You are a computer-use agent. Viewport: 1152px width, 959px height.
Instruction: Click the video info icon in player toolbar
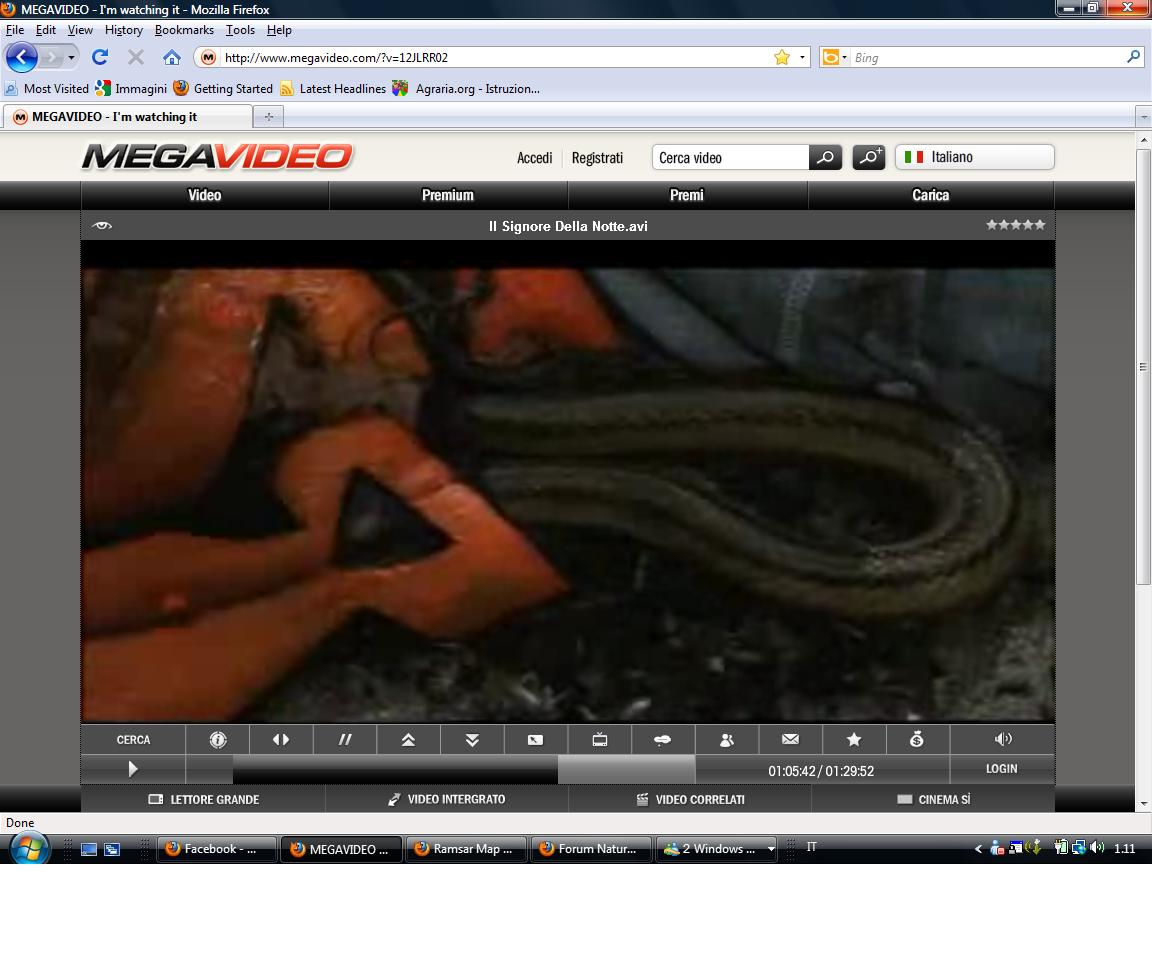tap(218, 740)
